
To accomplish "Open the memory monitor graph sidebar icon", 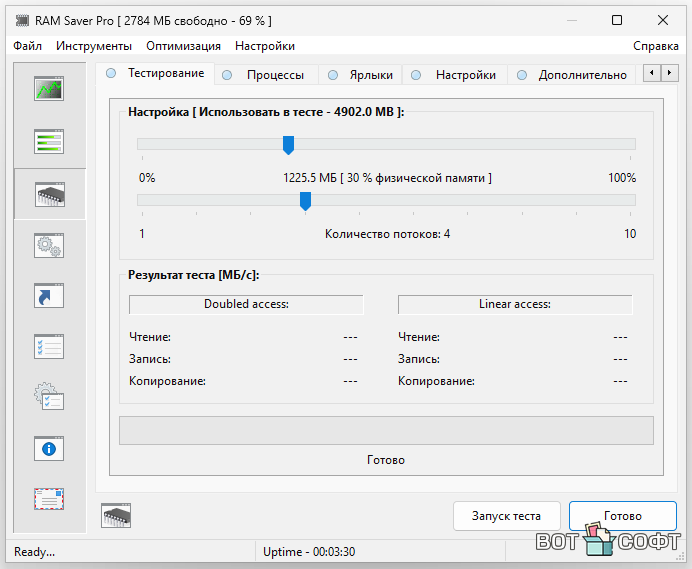I will [x=49, y=88].
